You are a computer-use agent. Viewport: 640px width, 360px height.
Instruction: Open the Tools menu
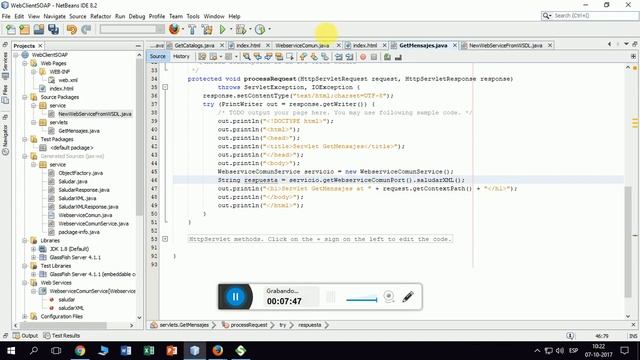[x=193, y=16]
